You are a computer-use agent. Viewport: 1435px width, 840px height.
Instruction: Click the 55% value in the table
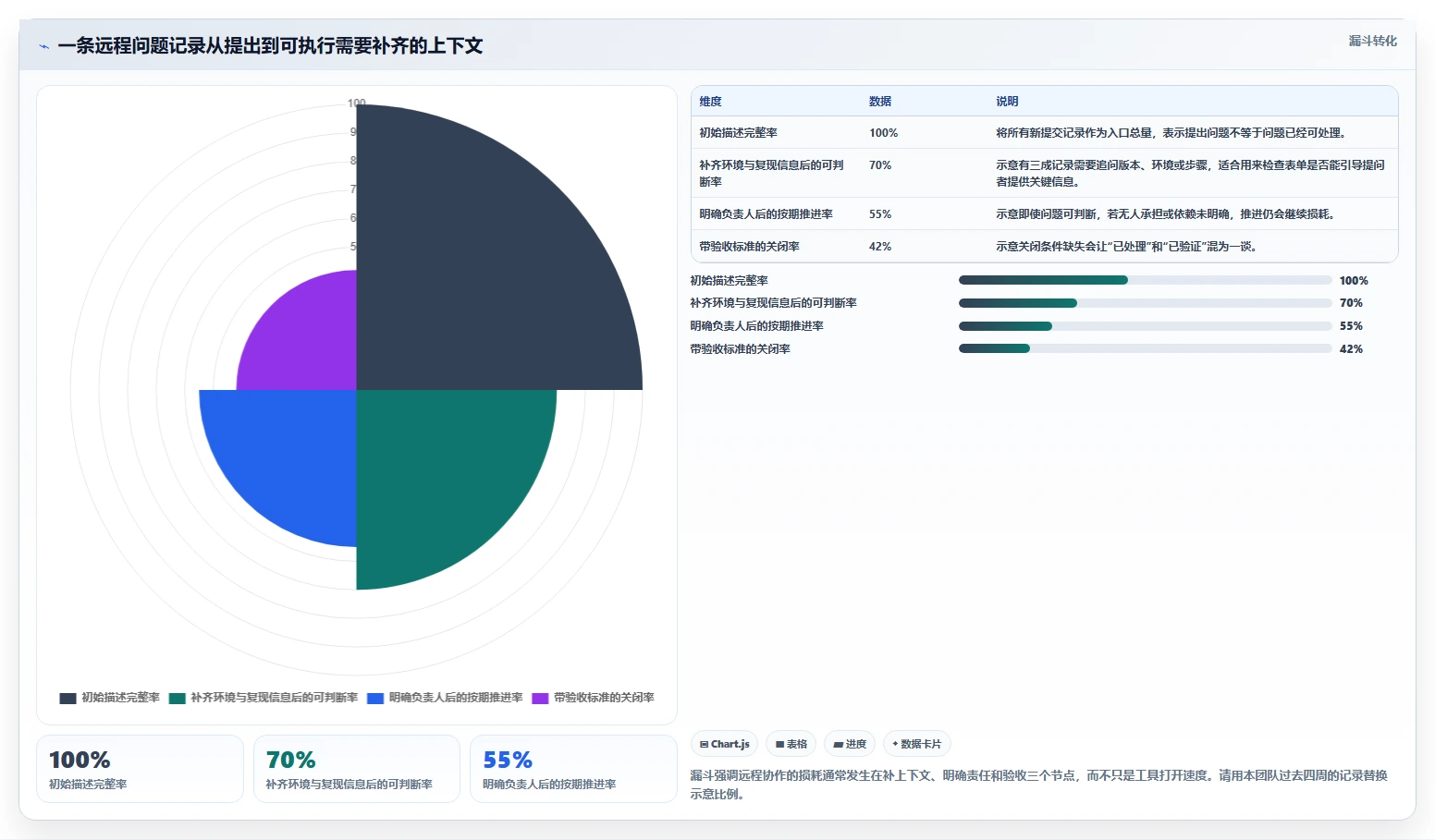point(880,214)
